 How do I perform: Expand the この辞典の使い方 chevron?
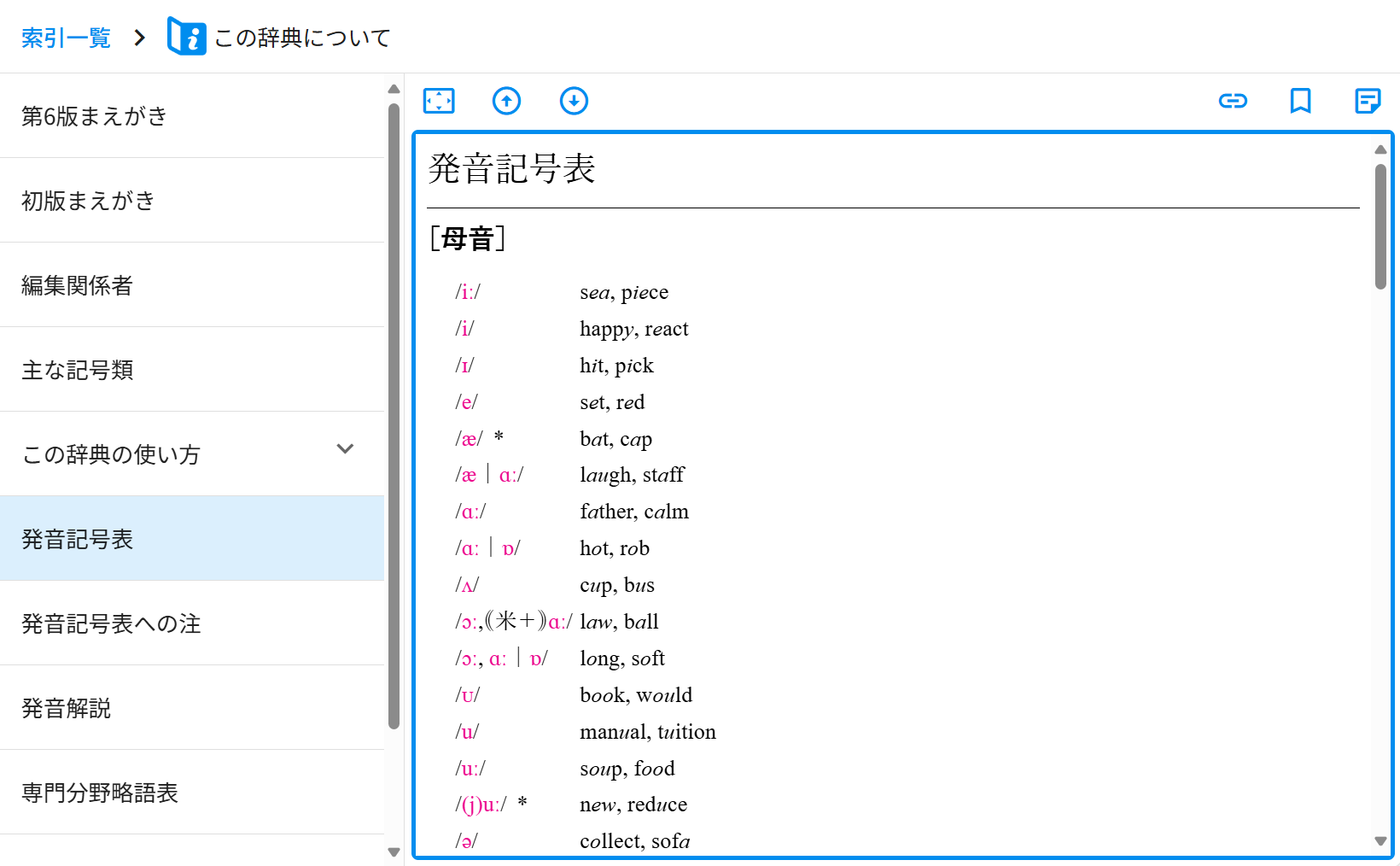tap(345, 449)
